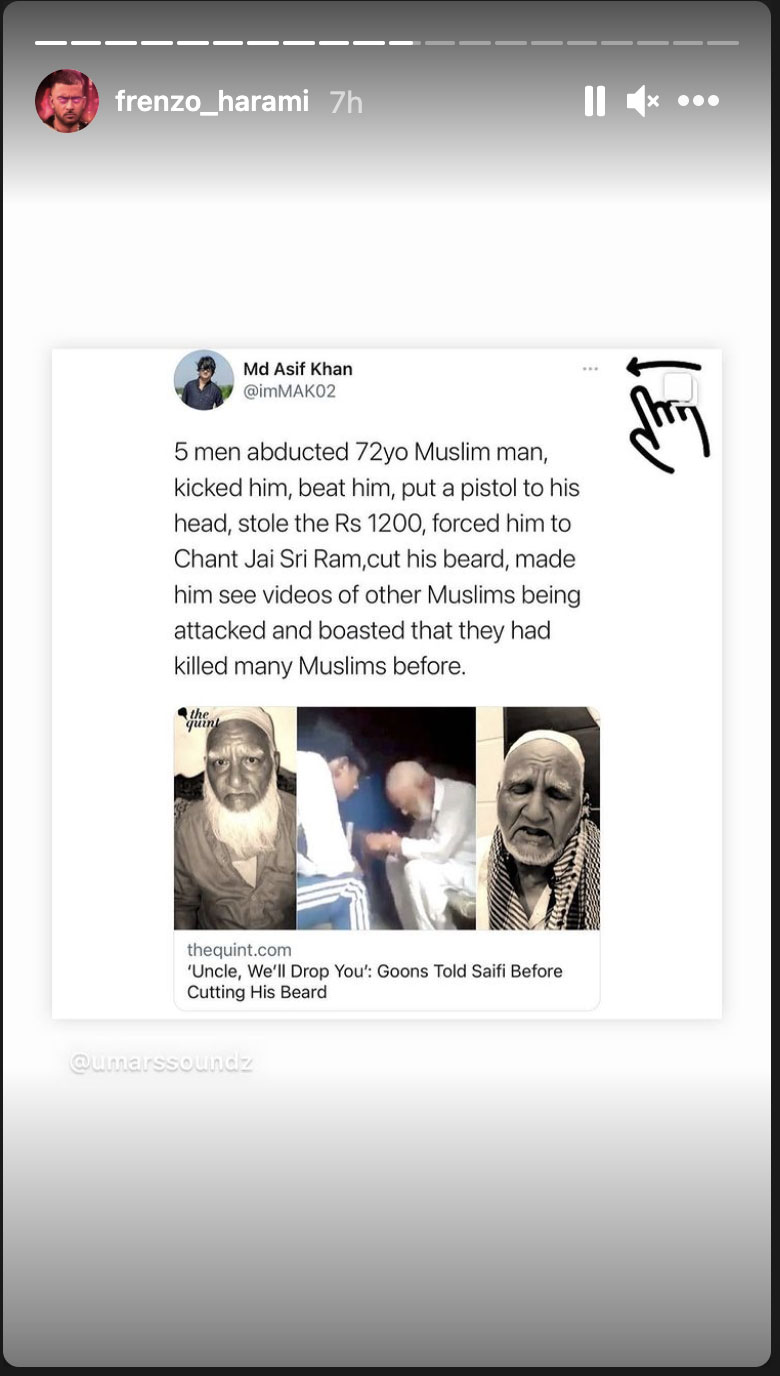Unmute story audio via speaker icon
This screenshot has width=780, height=1376.
[643, 101]
